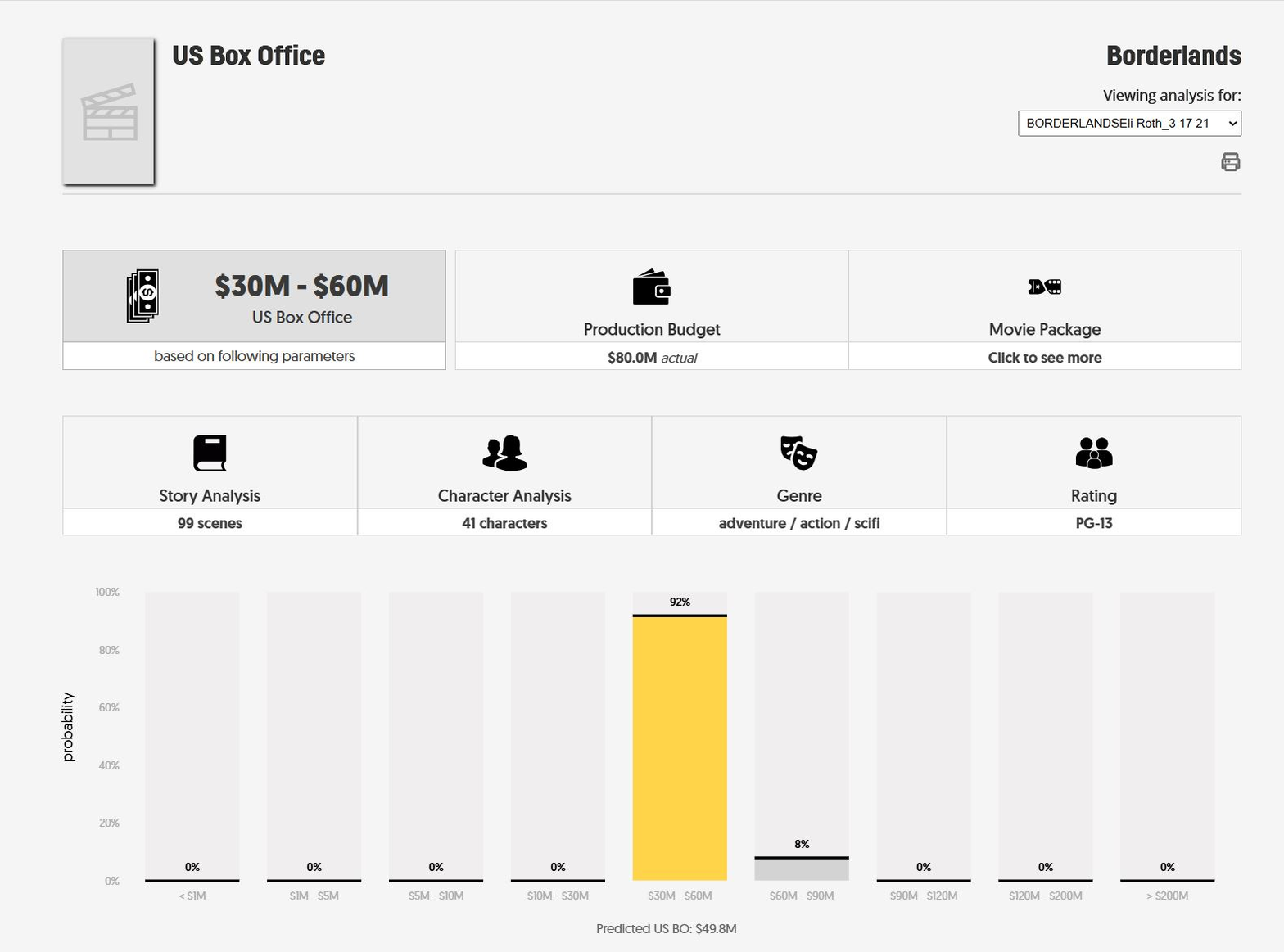Viewport: 1284px width, 952px height.
Task: Open the 'Viewing analysis for' dropdown
Action: (1129, 124)
